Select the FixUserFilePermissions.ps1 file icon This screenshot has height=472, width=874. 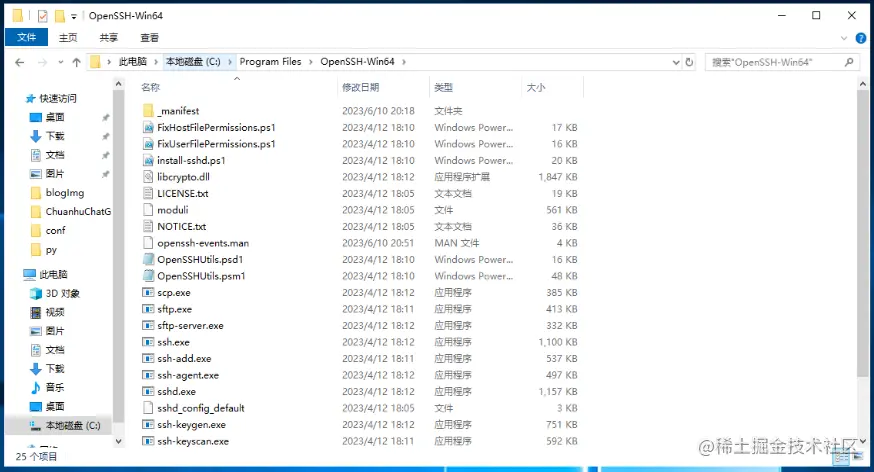(x=148, y=144)
